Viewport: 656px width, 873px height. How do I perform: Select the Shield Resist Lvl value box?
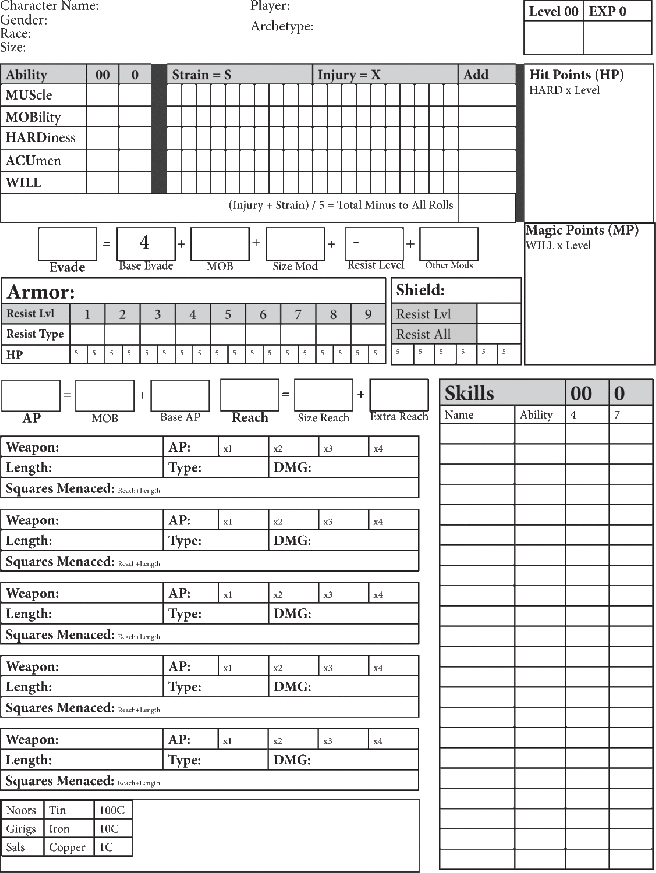(x=498, y=313)
